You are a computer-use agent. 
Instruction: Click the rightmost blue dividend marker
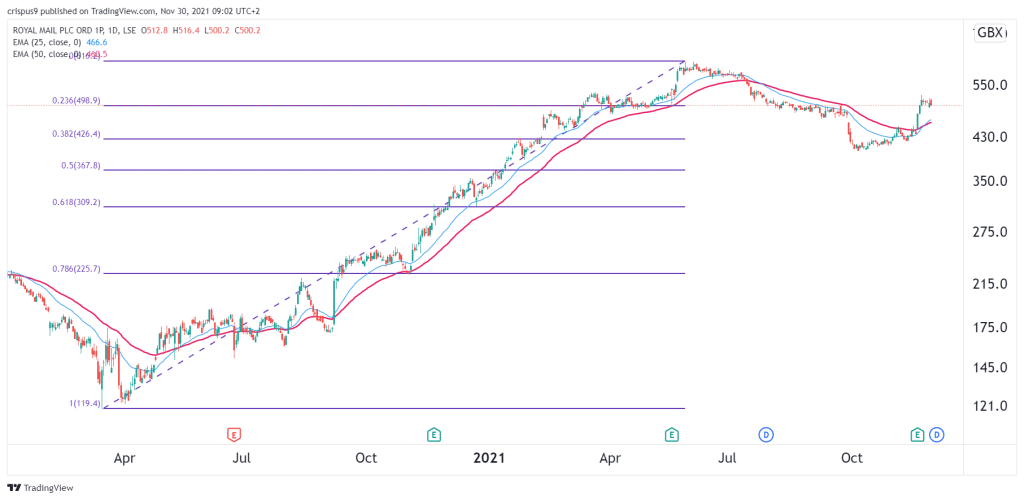(937, 433)
